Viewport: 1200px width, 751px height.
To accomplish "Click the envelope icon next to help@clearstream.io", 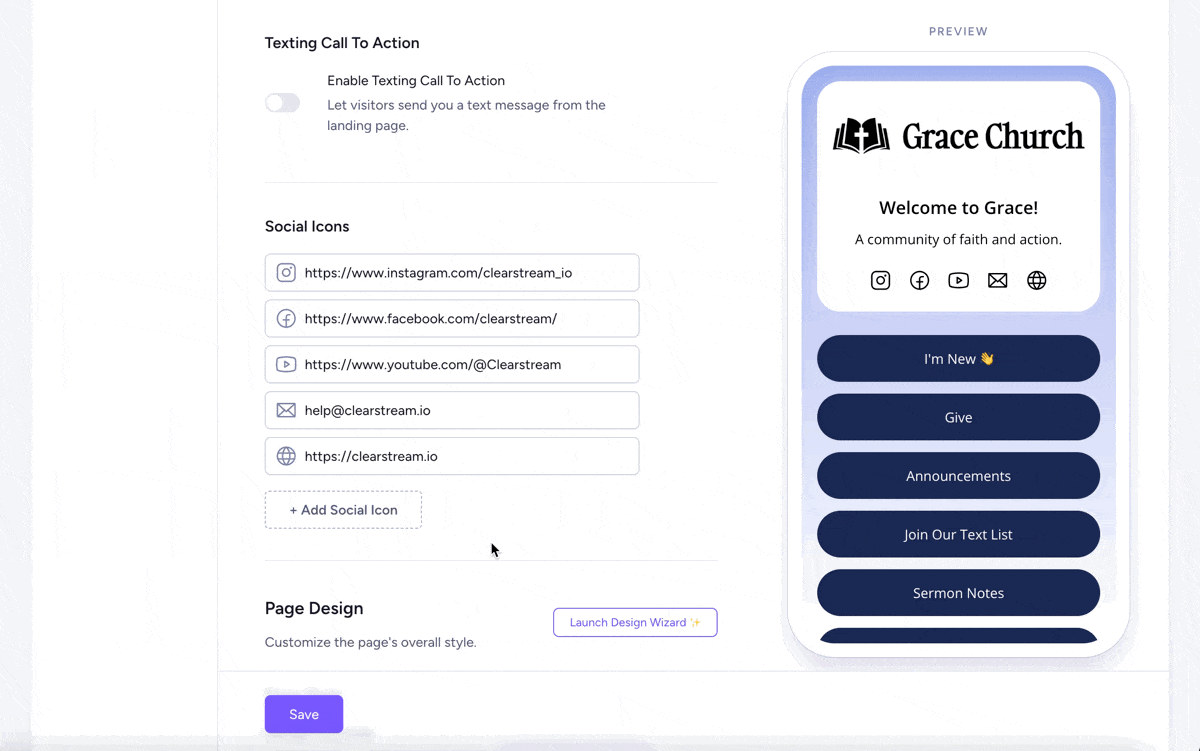I will (286, 410).
